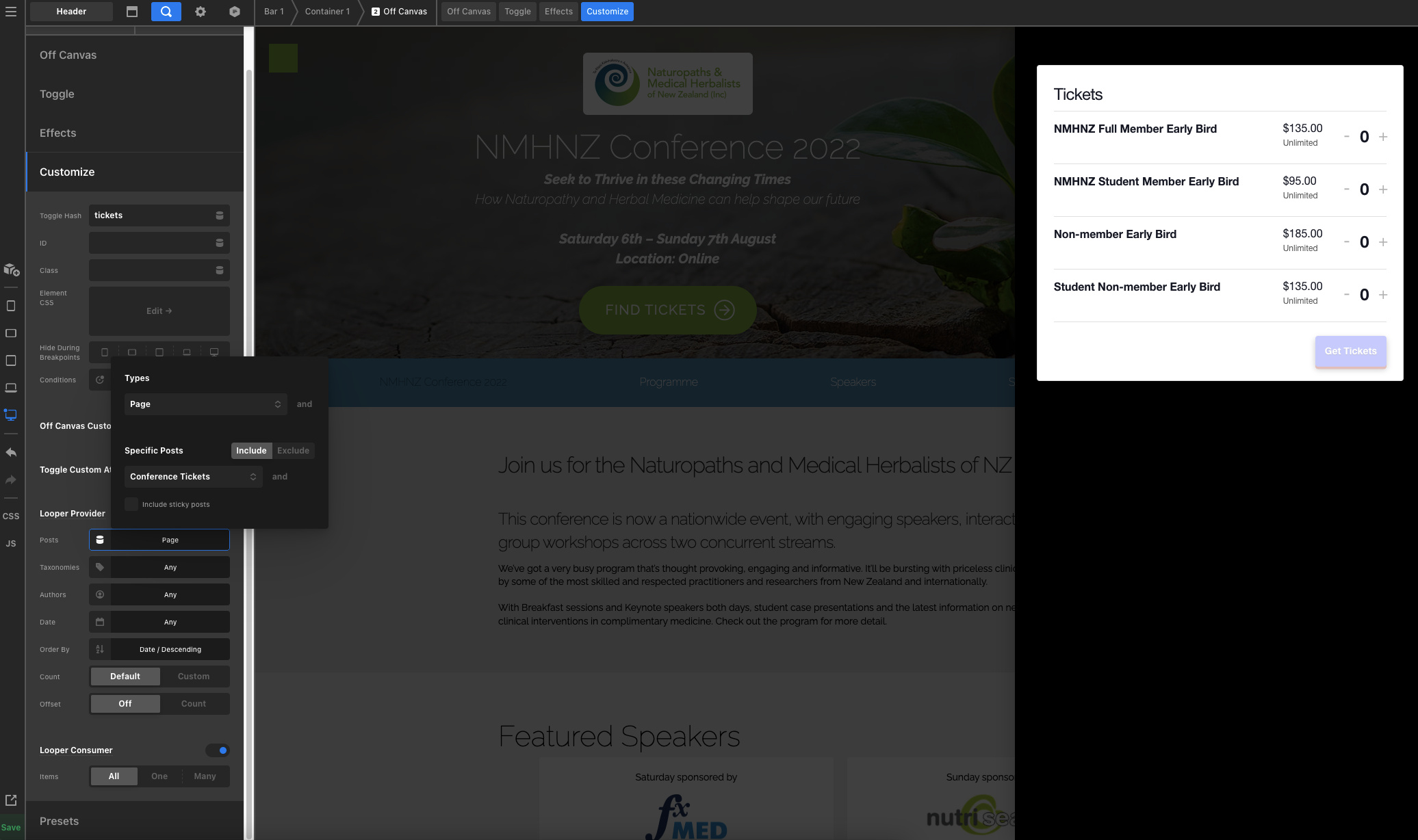1418x840 pixels.
Task: Open the Types Page dropdown
Action: coord(205,404)
